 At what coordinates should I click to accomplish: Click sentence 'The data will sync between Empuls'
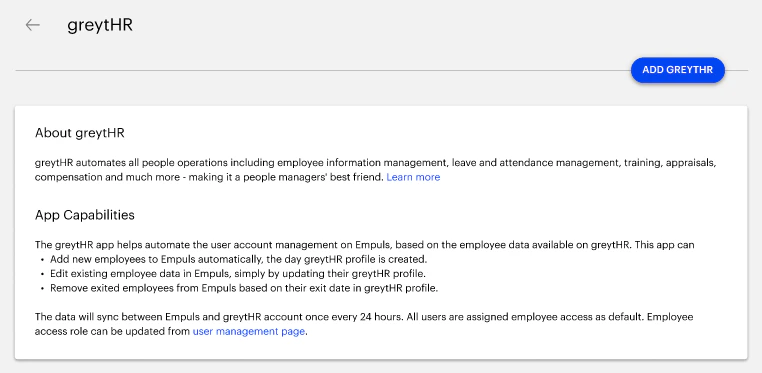click(364, 324)
